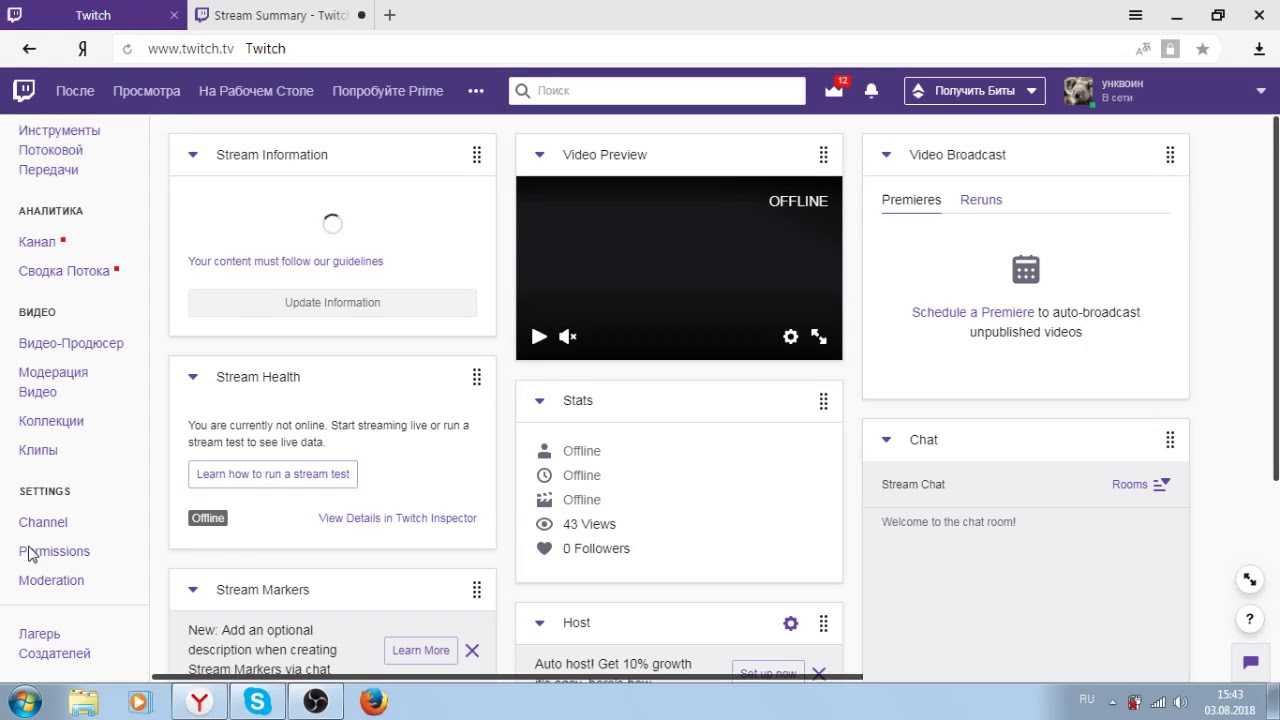Open На Рабочем Столе nav item

point(256,91)
